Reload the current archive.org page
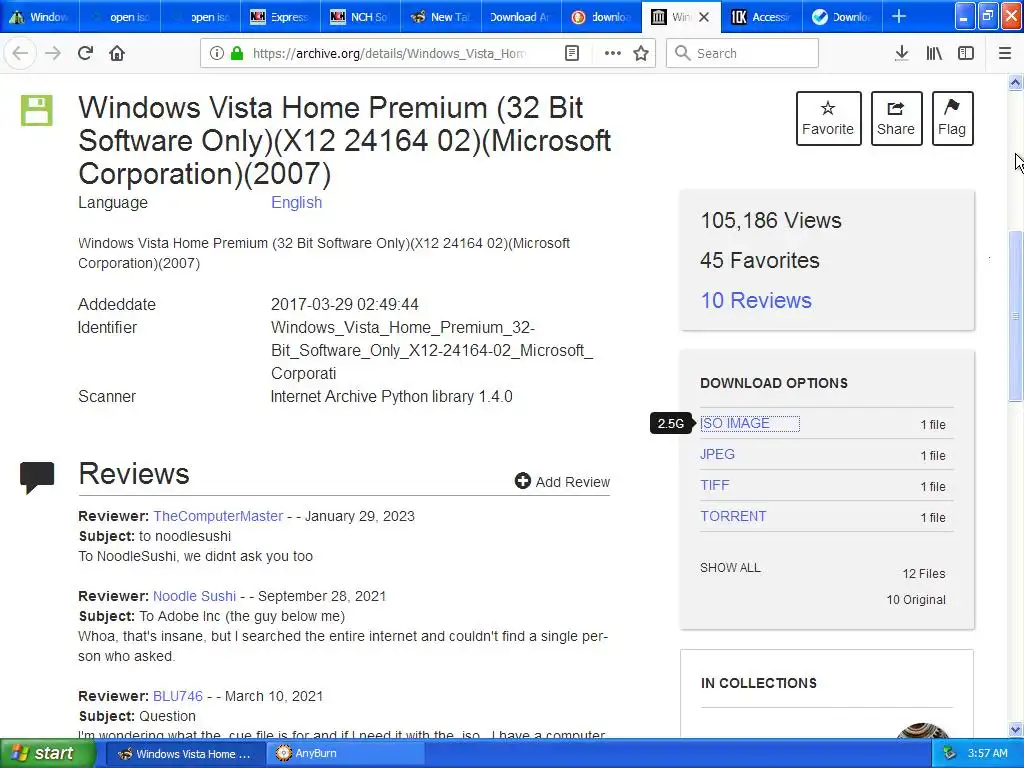 (x=86, y=54)
